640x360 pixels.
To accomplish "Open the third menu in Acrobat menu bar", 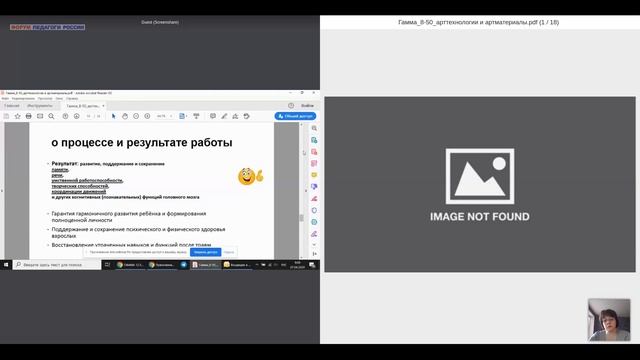I will click(x=45, y=99).
